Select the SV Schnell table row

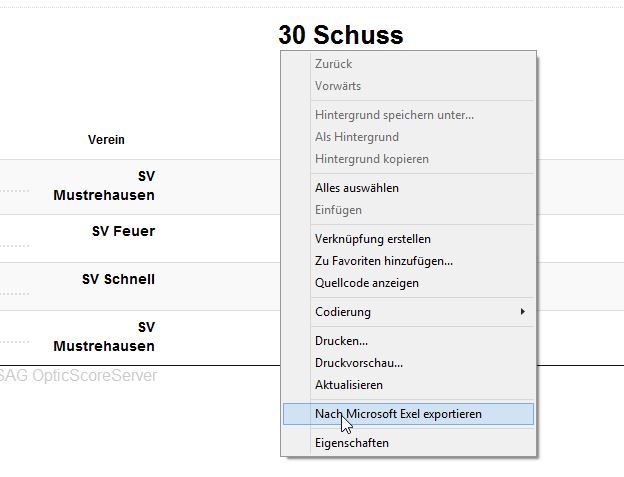[118, 280]
